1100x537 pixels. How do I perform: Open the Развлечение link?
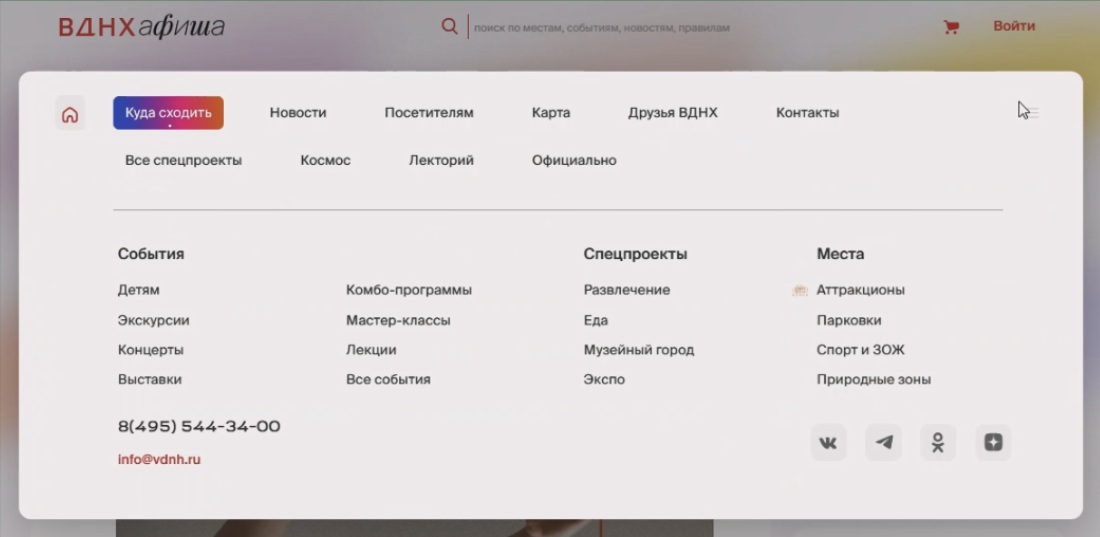coord(627,290)
